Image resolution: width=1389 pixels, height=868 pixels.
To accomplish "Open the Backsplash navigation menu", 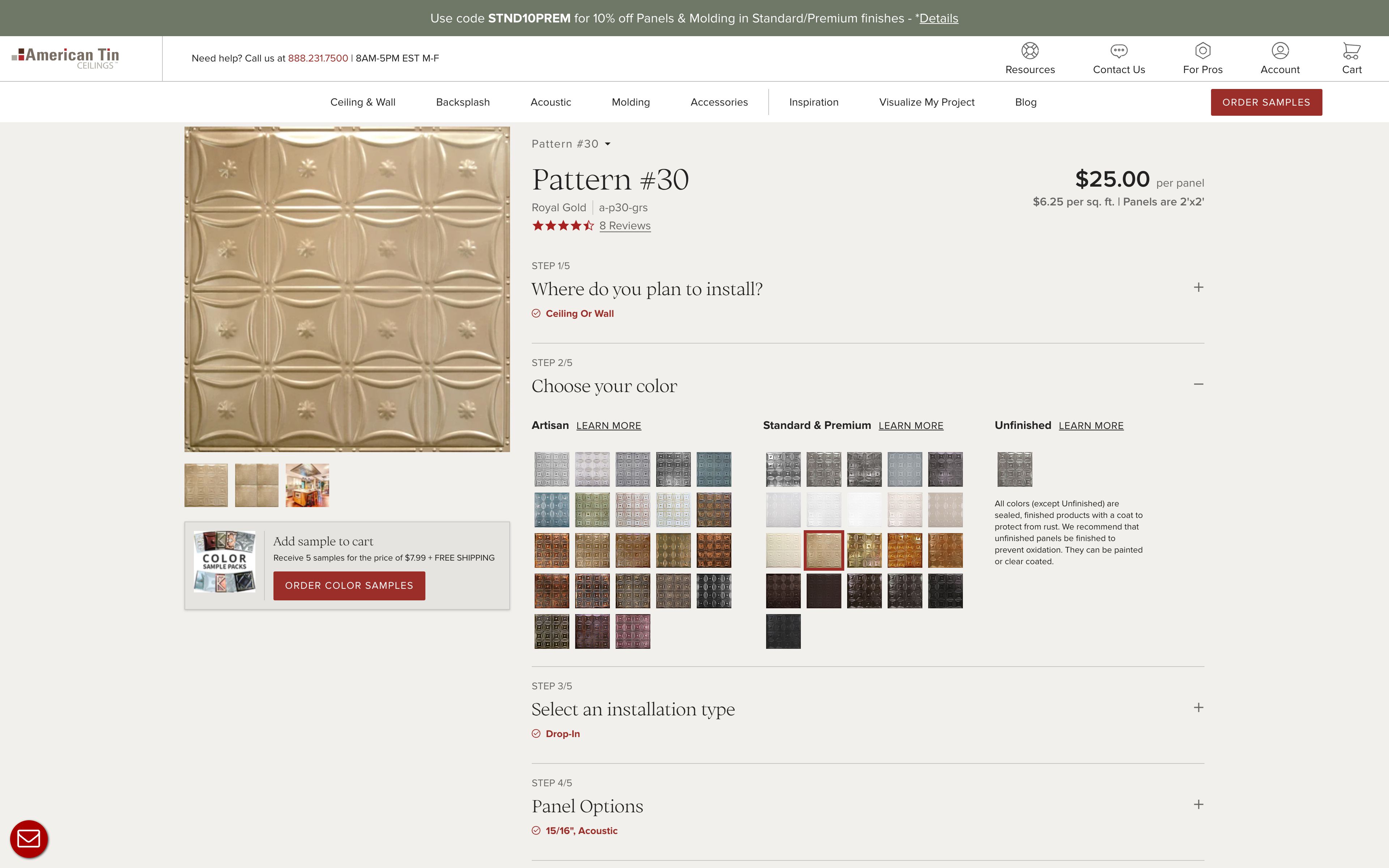I will point(463,102).
